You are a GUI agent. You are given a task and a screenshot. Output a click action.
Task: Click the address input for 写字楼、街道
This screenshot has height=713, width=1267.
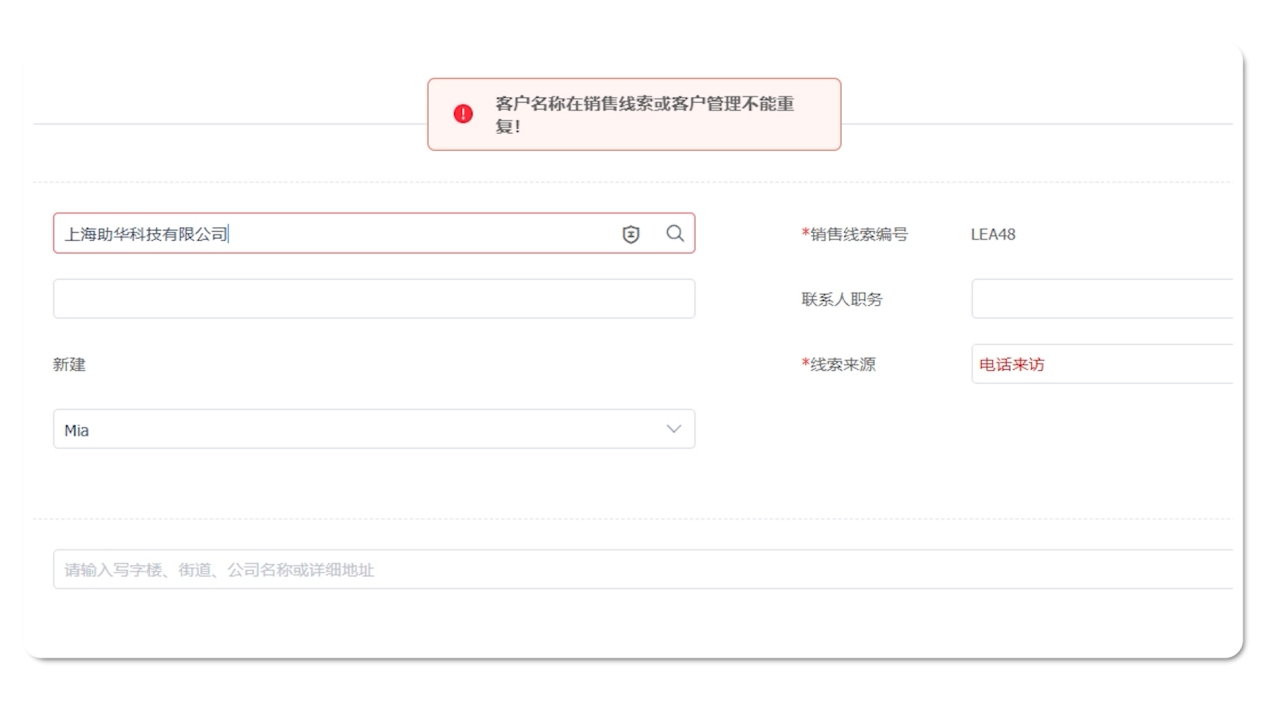(x=640, y=570)
